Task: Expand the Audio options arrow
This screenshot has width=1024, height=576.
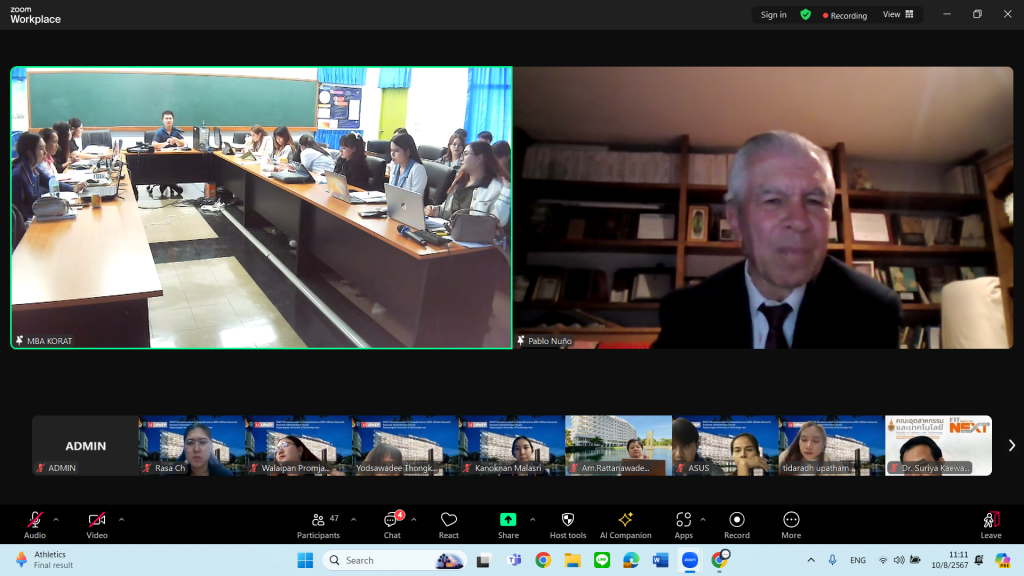Action: pos(56,519)
